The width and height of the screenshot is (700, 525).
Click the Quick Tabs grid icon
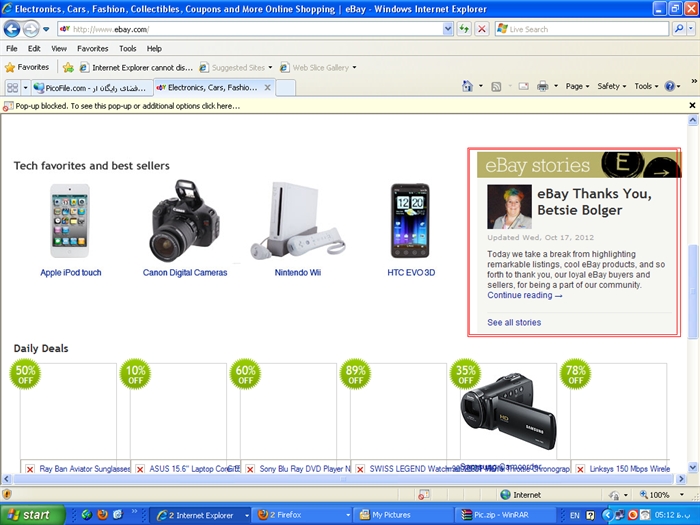(x=12, y=88)
